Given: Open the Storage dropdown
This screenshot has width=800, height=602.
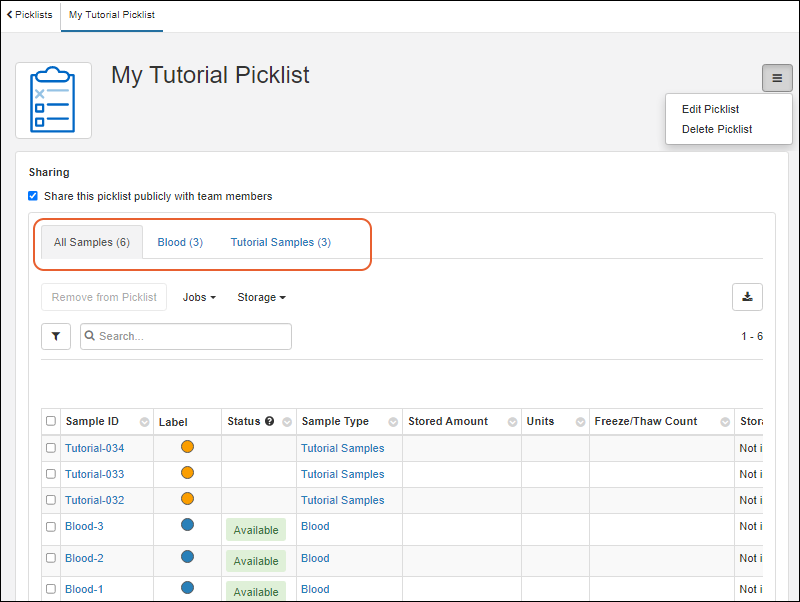Looking at the screenshot, I should (261, 297).
